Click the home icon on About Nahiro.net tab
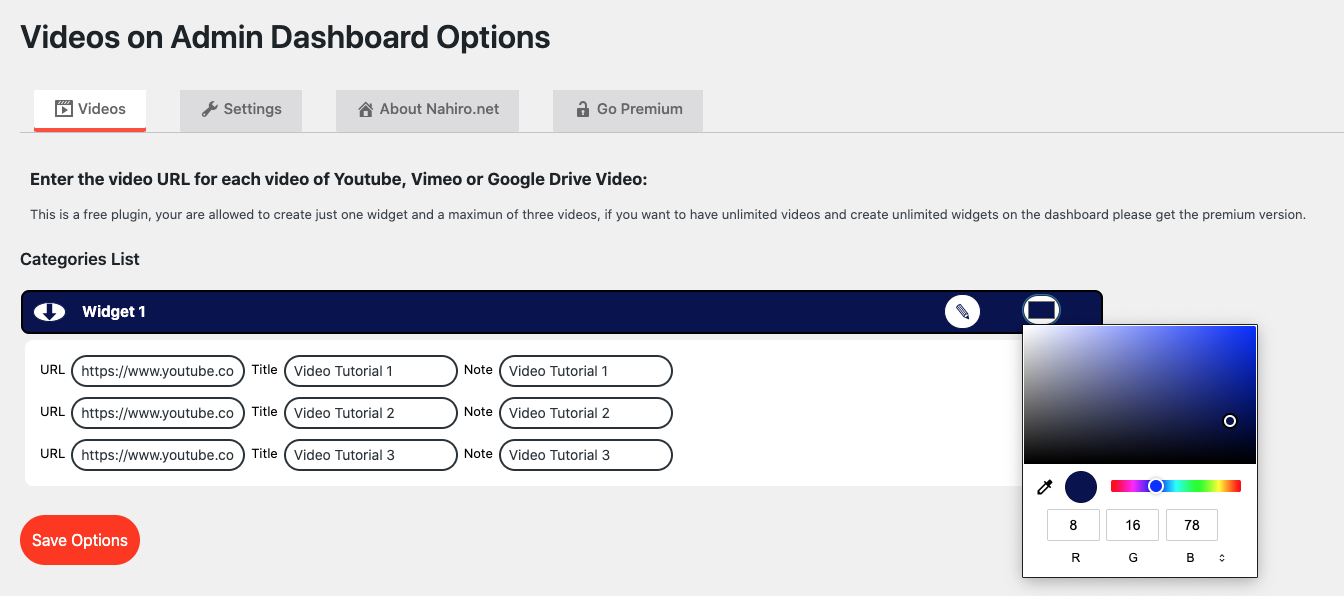Image resolution: width=1344 pixels, height=596 pixels. click(x=366, y=109)
